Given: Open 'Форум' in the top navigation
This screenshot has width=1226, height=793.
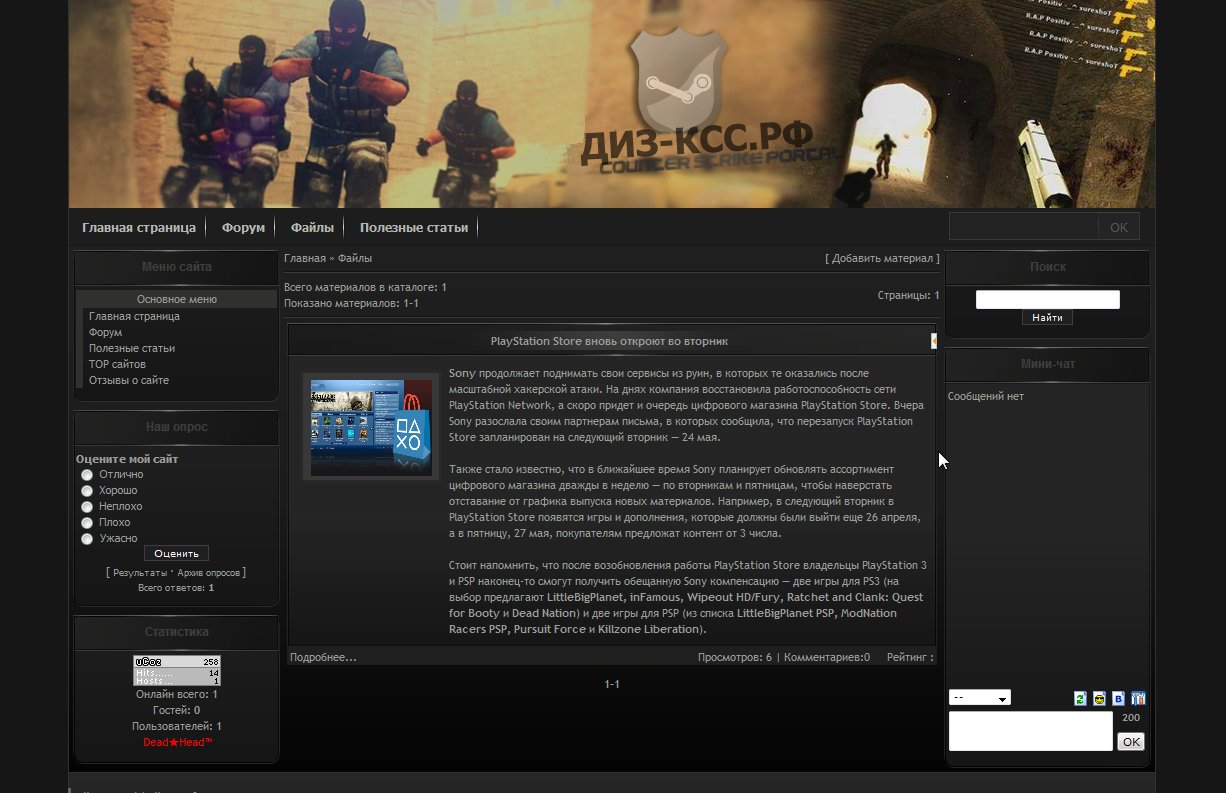Looking at the screenshot, I should (x=243, y=228).
